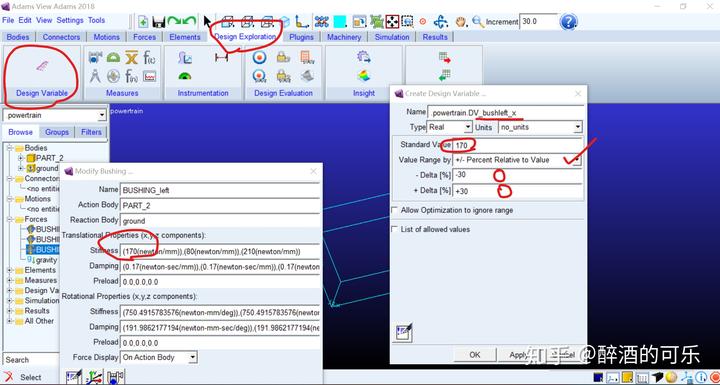Click the green protractor angle measure icon
Screen dimensions: 720x385
click(x=113, y=57)
